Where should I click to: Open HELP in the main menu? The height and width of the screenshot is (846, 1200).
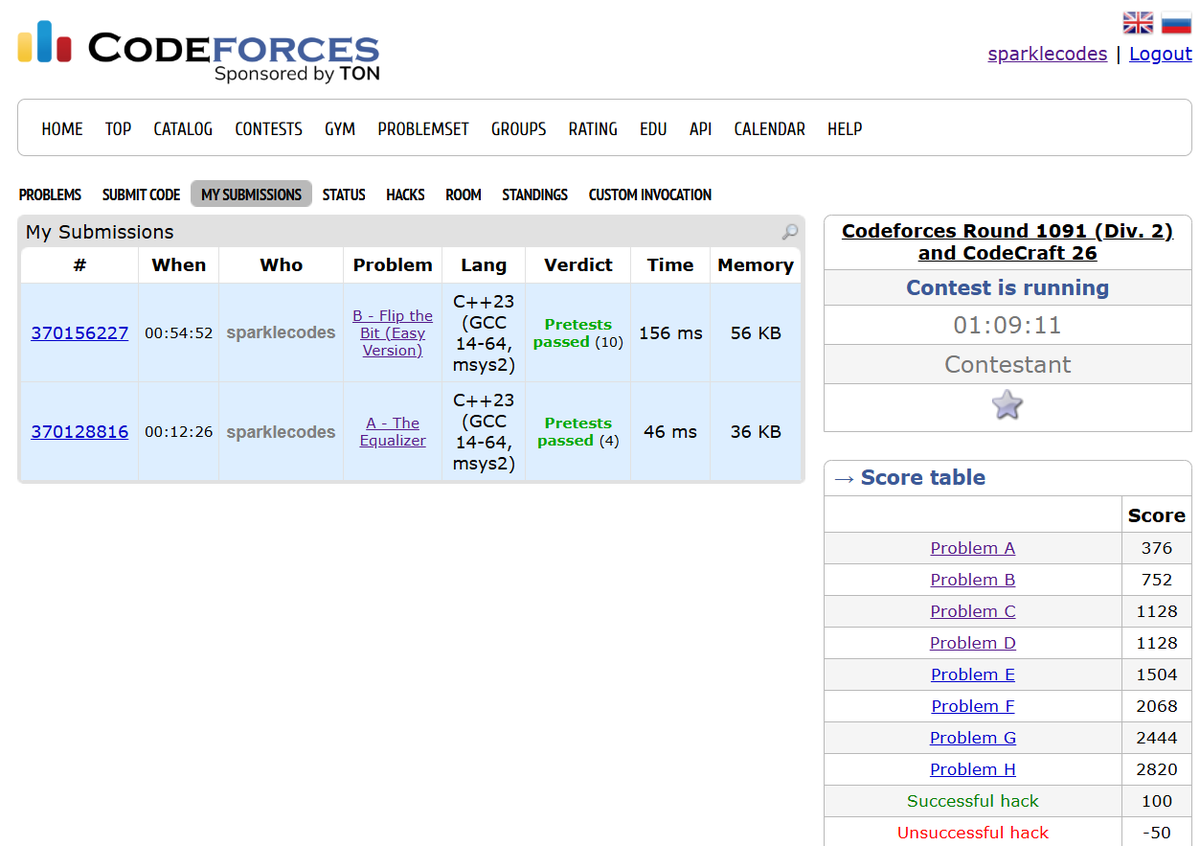(845, 129)
